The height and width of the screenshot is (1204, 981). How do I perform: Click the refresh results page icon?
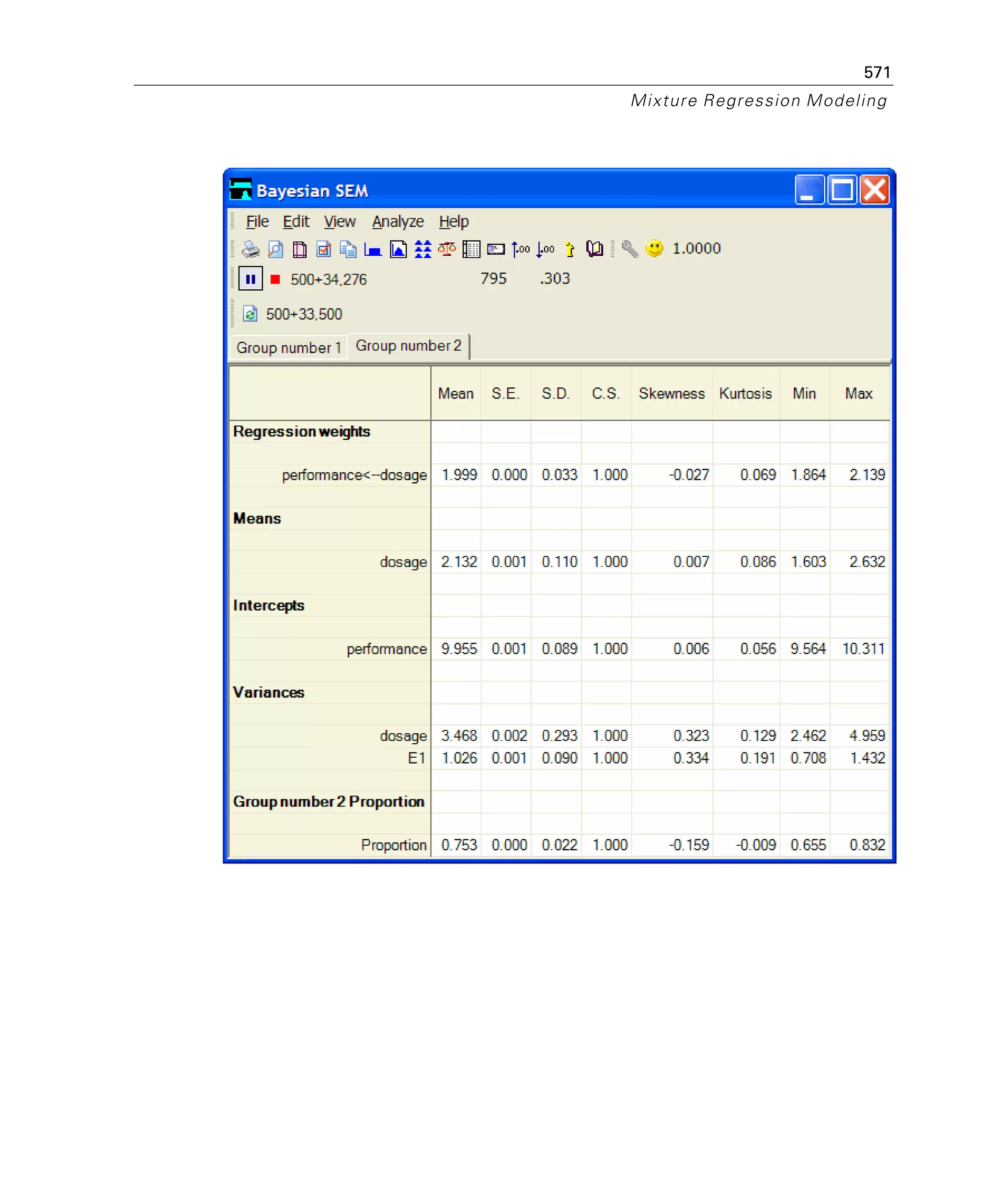(x=250, y=314)
